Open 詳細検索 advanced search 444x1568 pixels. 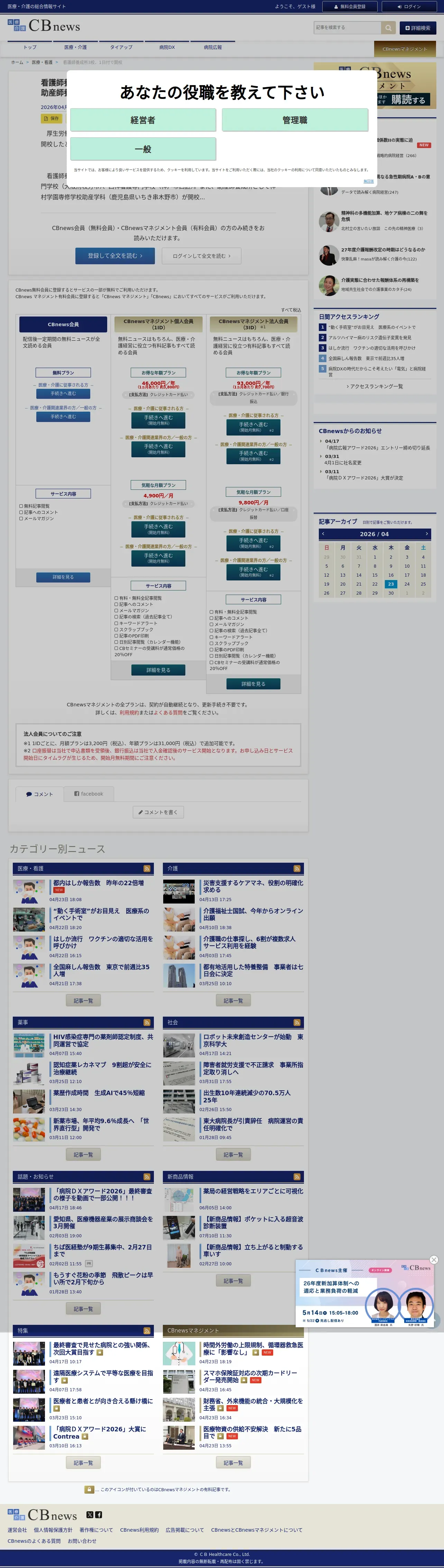click(418, 28)
